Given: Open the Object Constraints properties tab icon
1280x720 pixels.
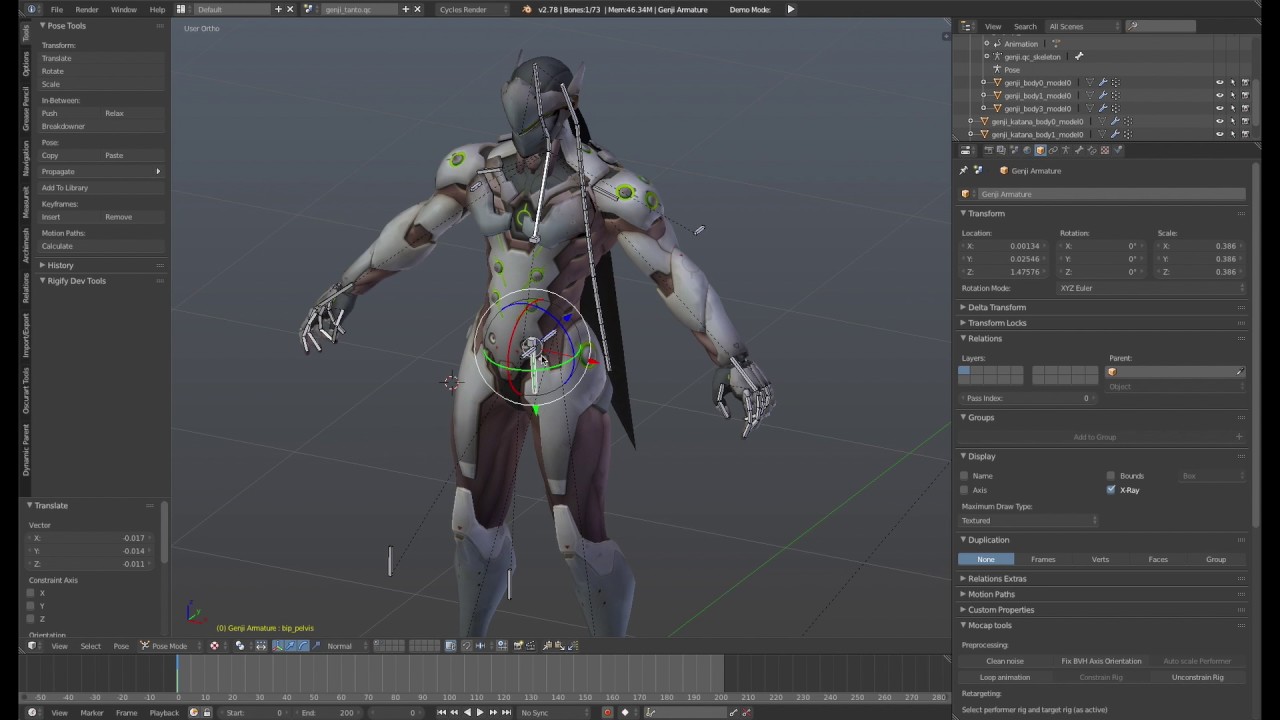Looking at the screenshot, I should pos(1053,150).
